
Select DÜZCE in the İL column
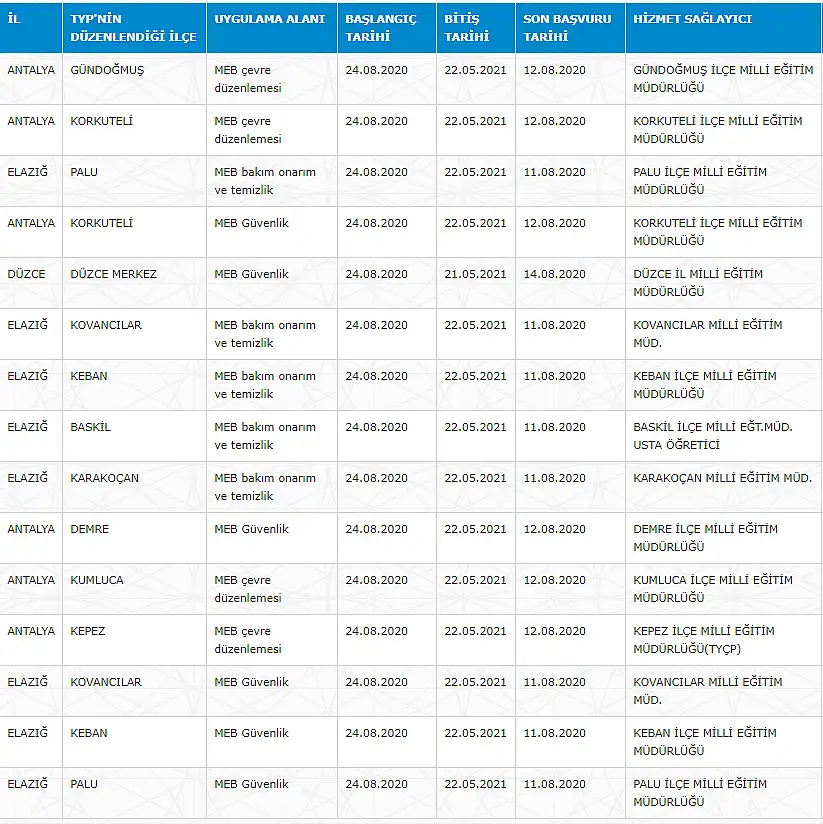(x=31, y=283)
